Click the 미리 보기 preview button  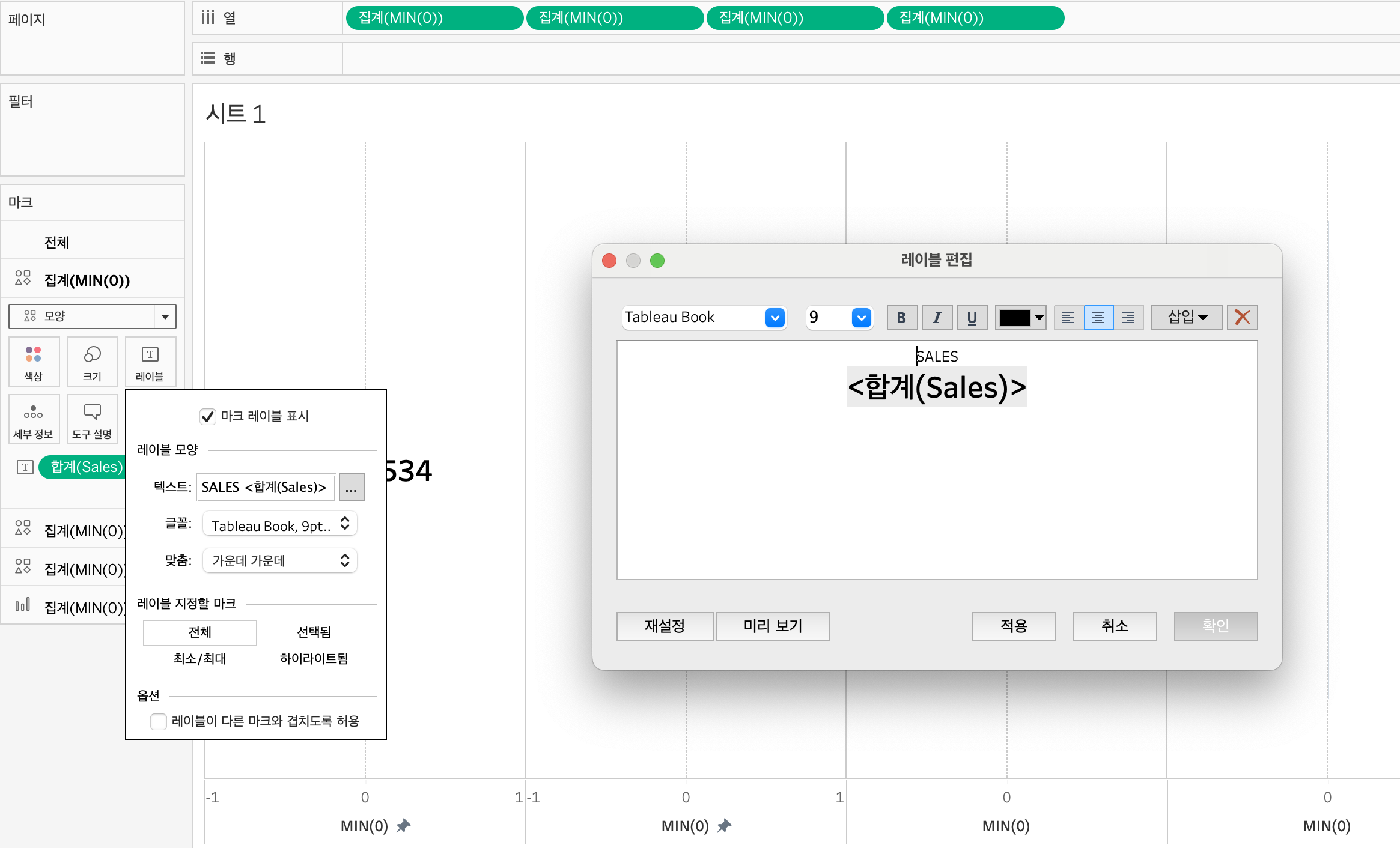coord(773,626)
